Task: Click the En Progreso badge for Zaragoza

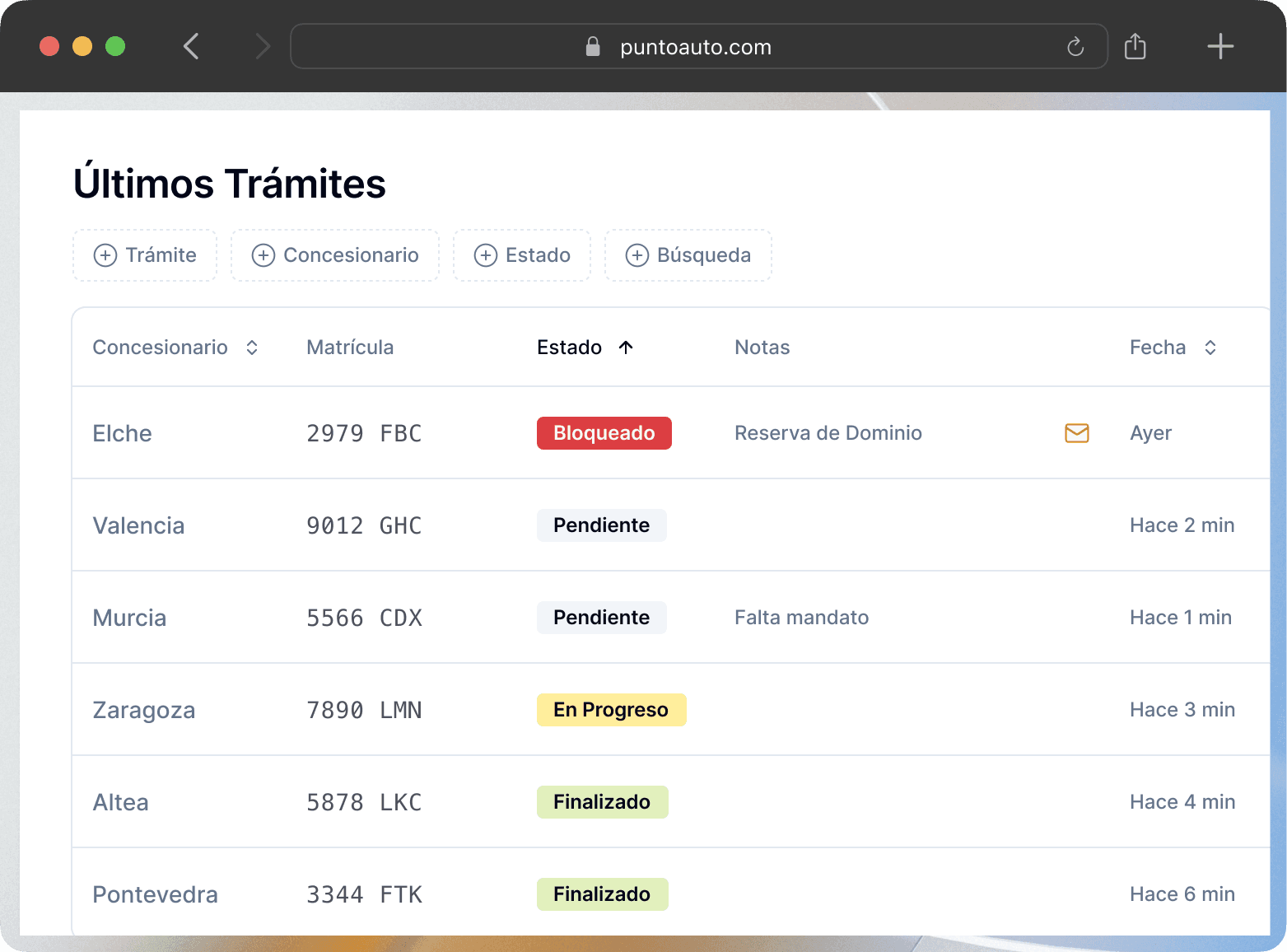Action: click(611, 709)
